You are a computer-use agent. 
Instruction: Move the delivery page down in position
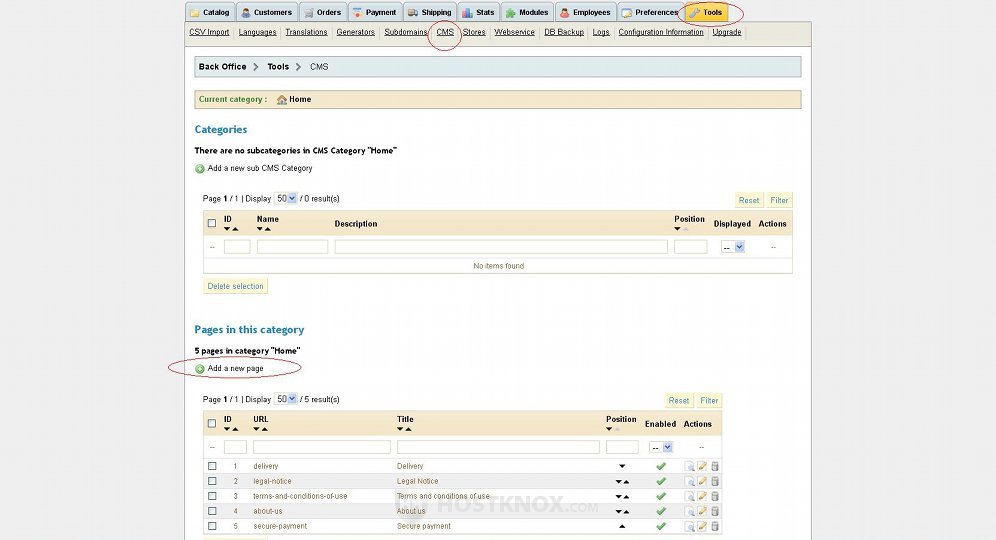(x=622, y=466)
